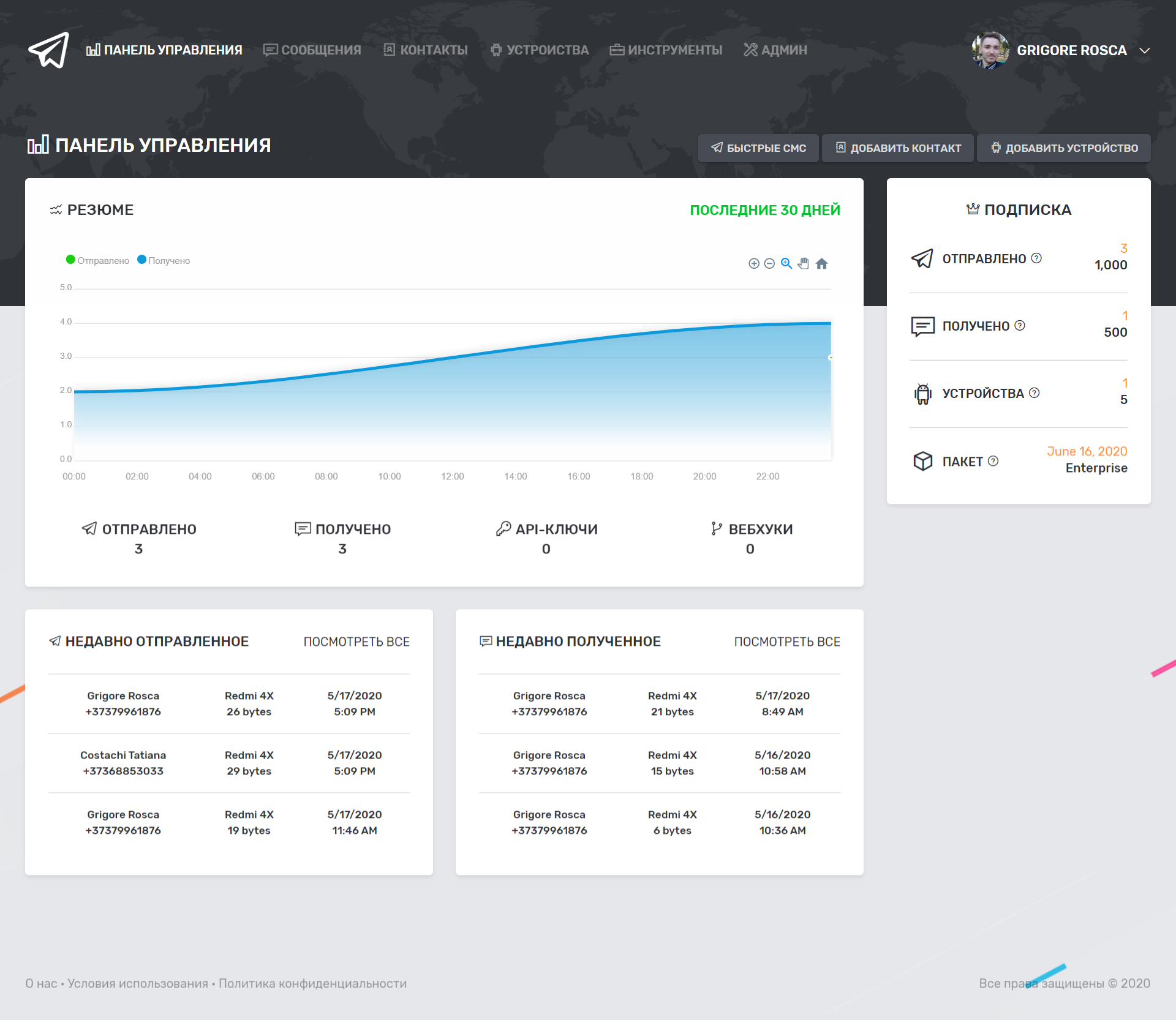Expand Grigore Rosca user dropdown arrow
The height and width of the screenshot is (1020, 1176).
[1145, 51]
